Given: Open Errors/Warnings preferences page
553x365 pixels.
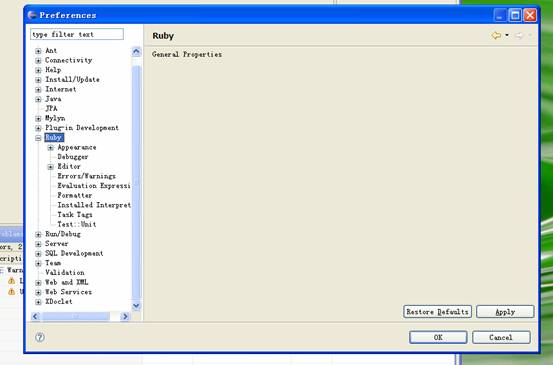Looking at the screenshot, I should [86, 176].
